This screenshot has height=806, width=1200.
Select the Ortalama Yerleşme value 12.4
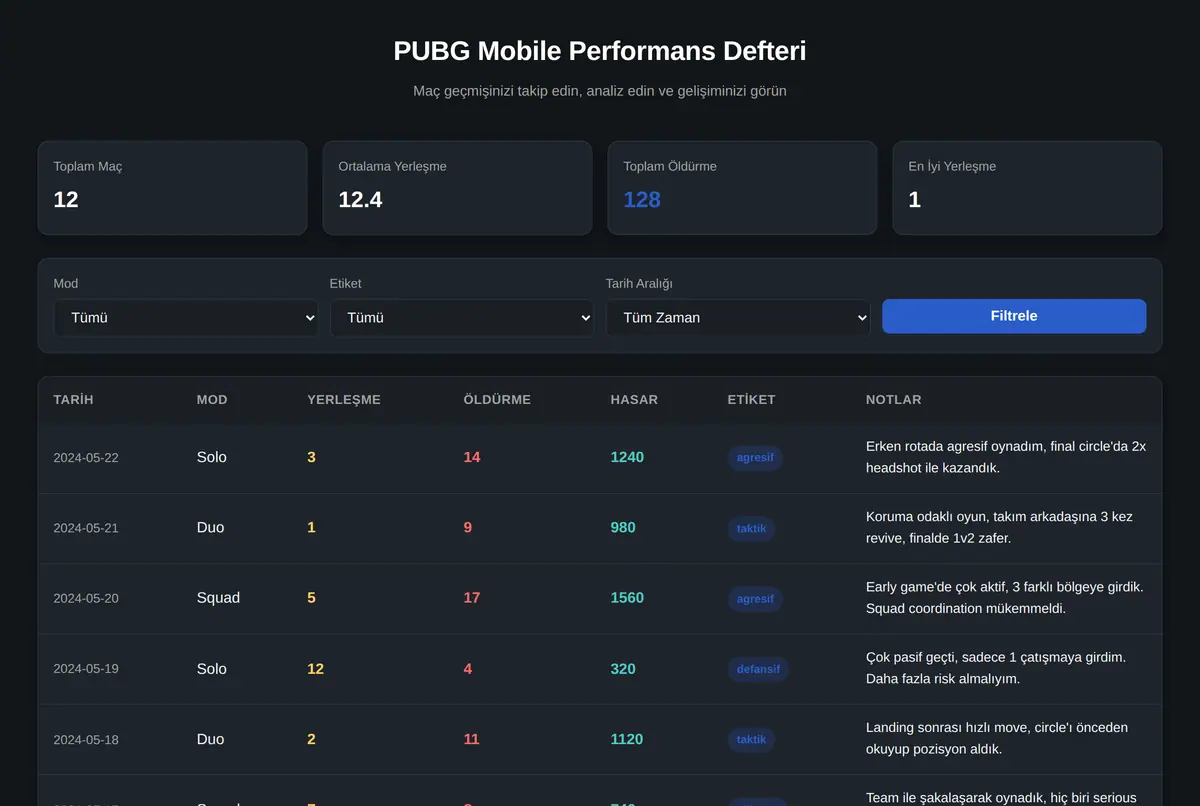(360, 200)
